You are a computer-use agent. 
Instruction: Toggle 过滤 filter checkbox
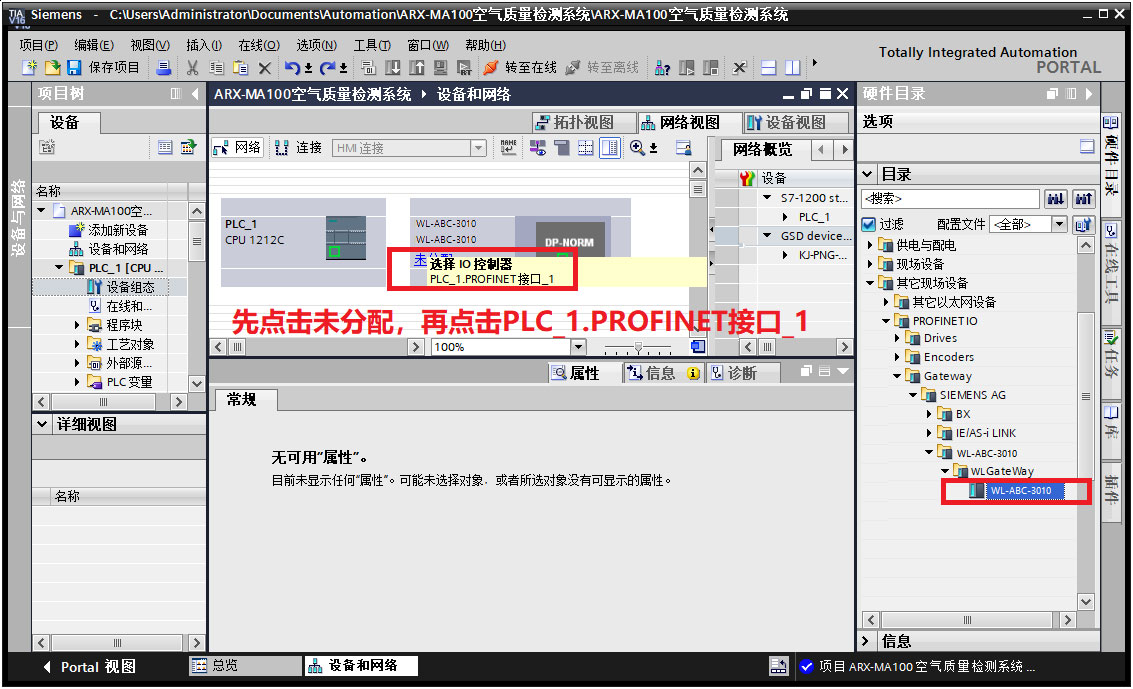pyautogui.click(x=869, y=225)
